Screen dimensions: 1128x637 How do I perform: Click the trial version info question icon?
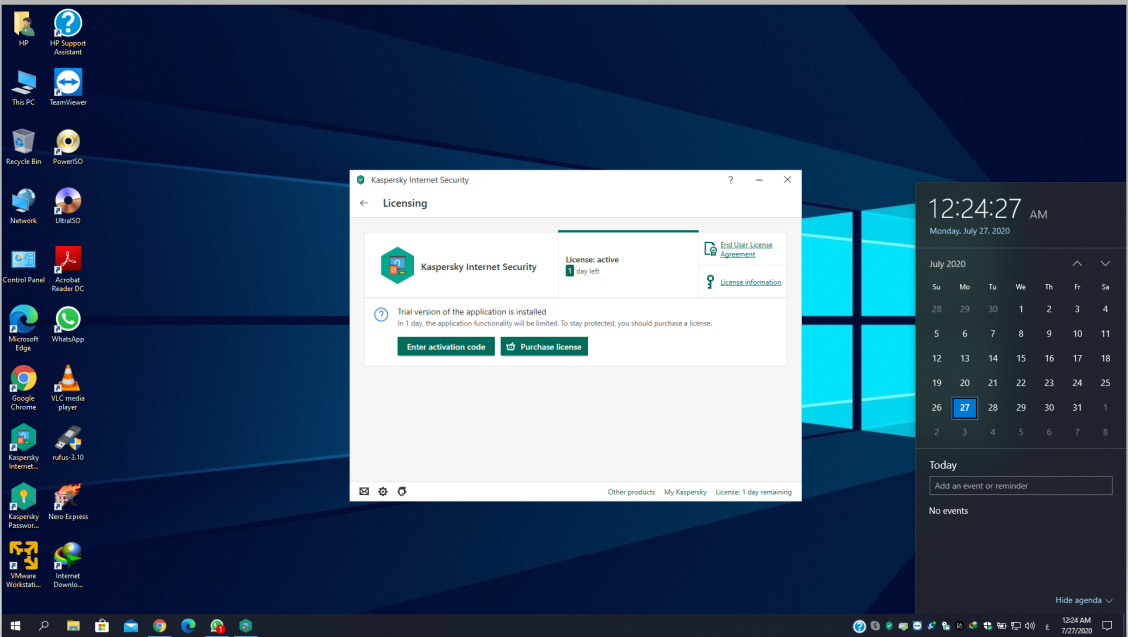[x=381, y=315]
